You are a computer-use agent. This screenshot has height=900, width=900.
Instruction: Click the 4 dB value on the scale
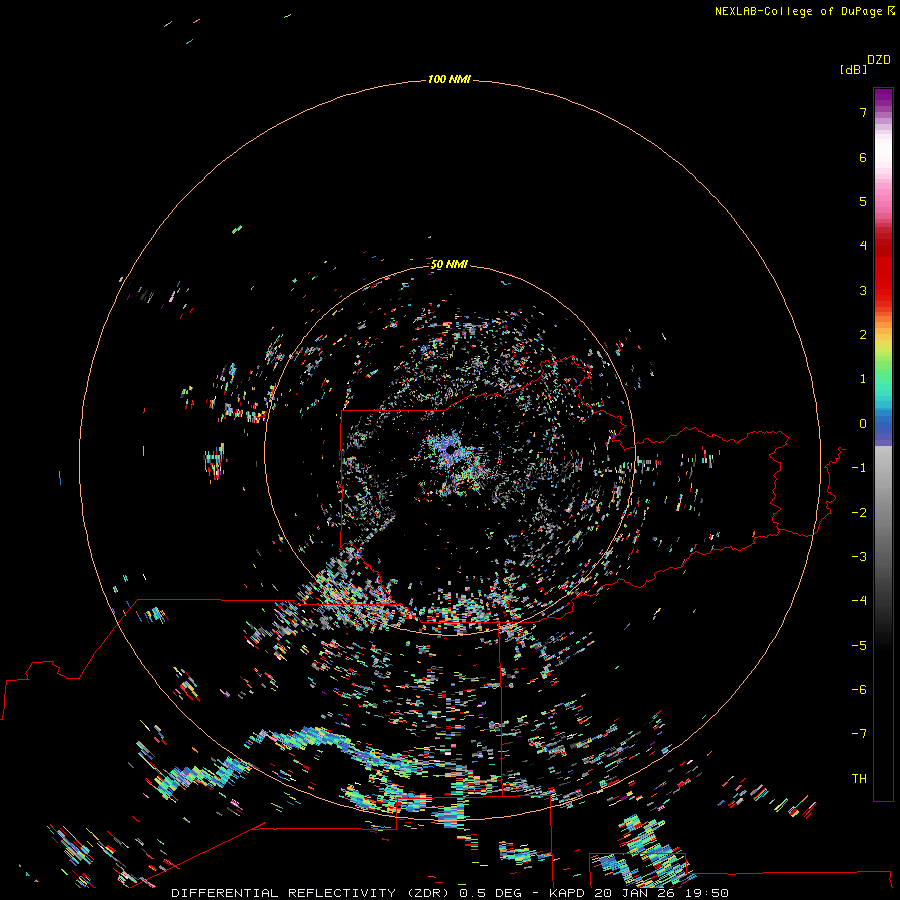(x=863, y=246)
